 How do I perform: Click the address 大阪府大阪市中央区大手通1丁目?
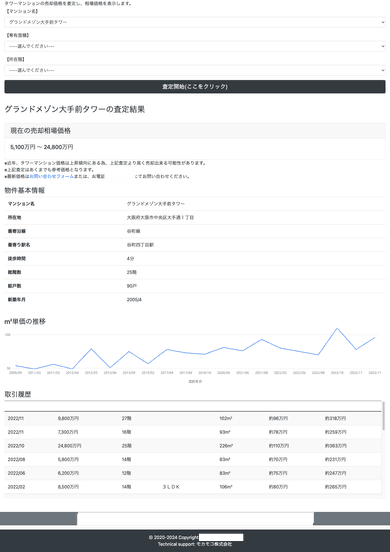click(160, 218)
